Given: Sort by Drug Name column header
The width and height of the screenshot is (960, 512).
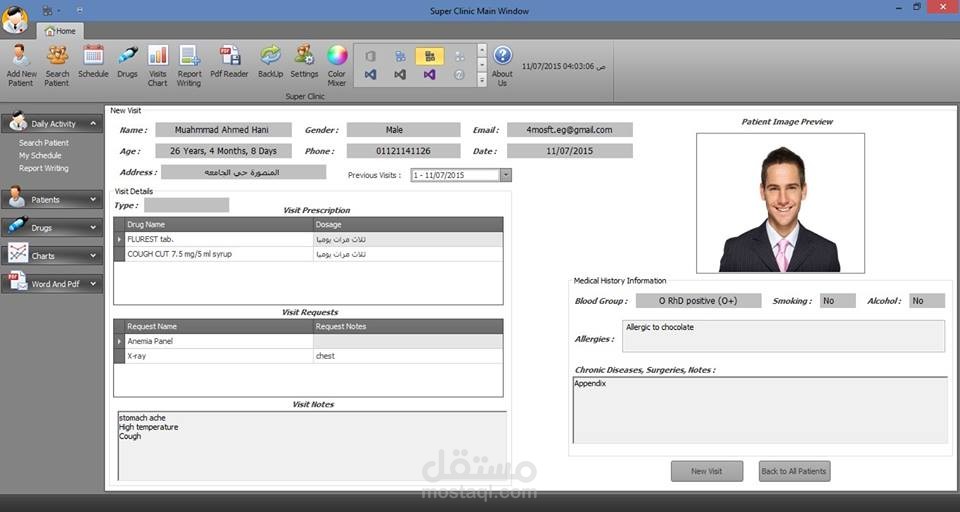Looking at the screenshot, I should [219, 224].
